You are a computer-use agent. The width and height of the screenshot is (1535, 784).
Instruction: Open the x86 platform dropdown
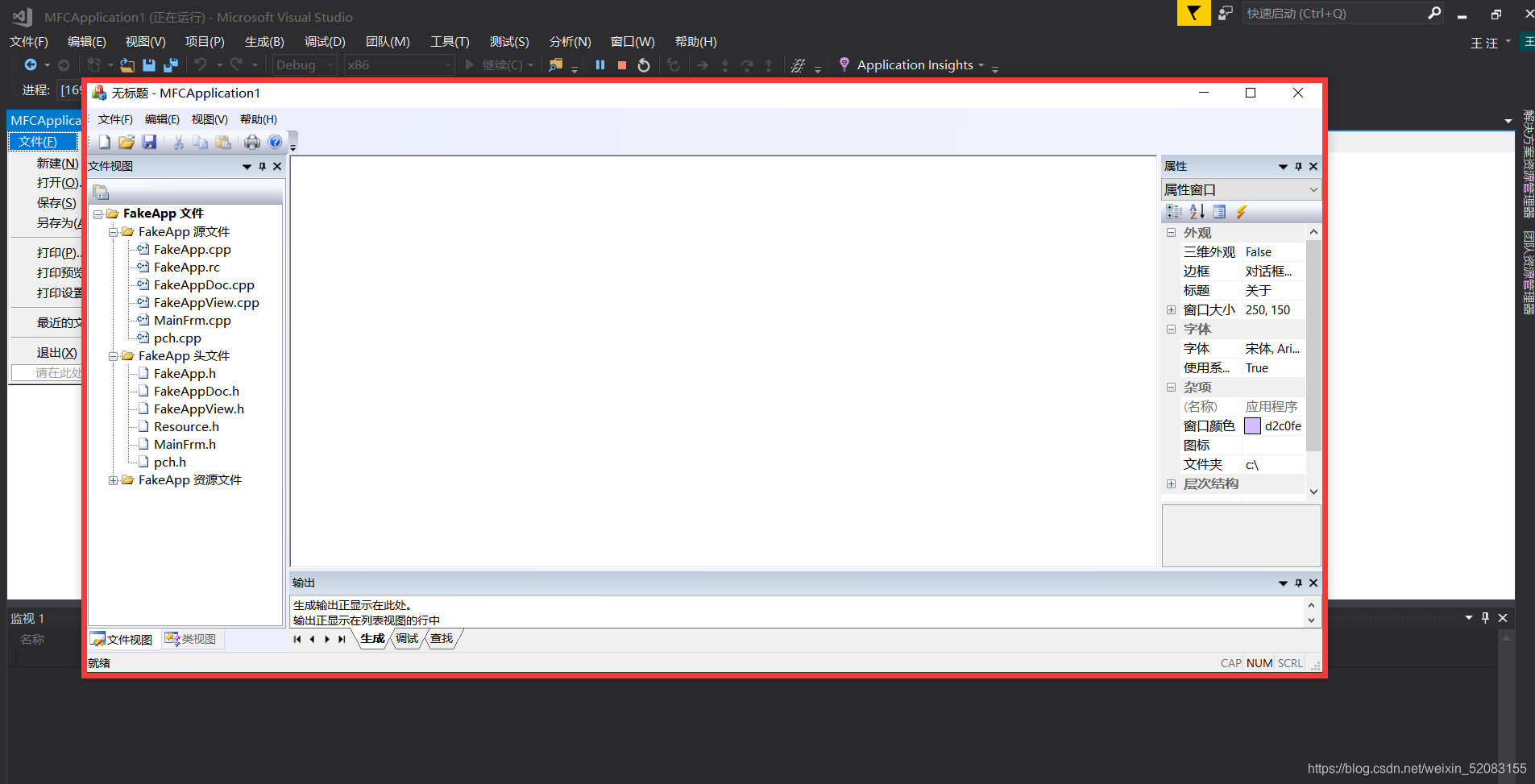[x=399, y=65]
